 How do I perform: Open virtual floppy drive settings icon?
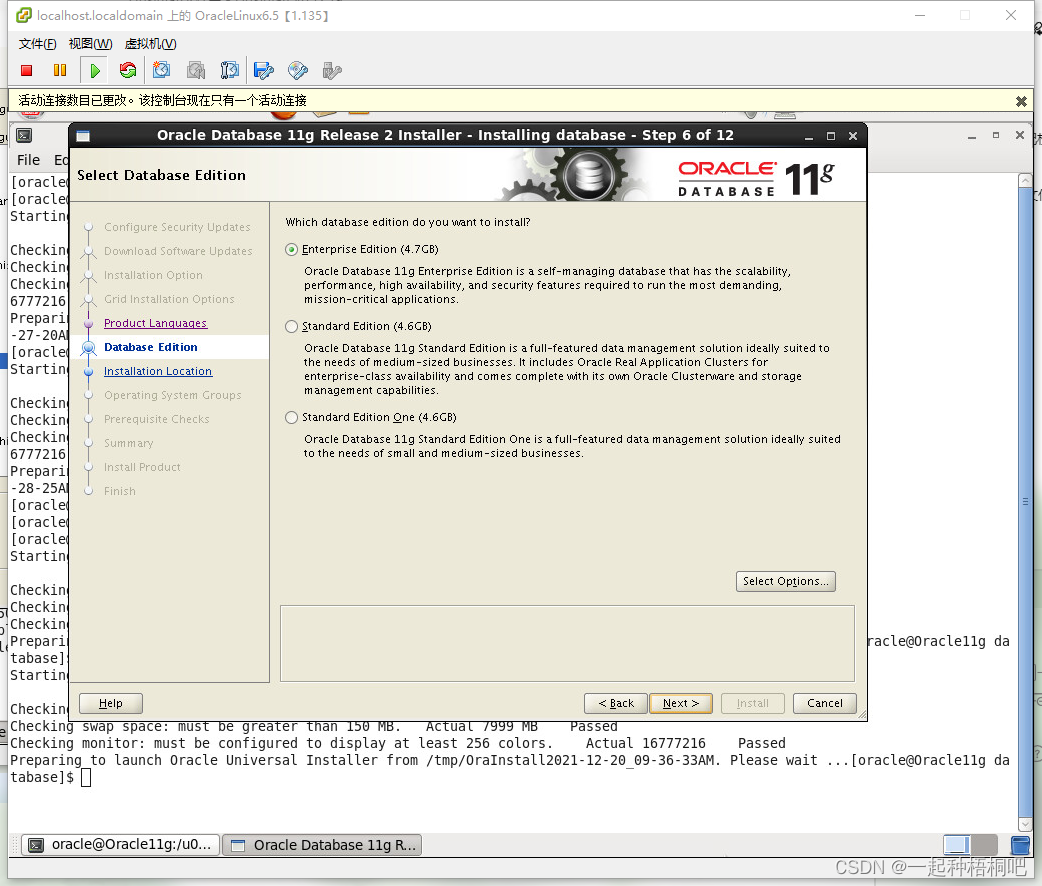point(263,70)
